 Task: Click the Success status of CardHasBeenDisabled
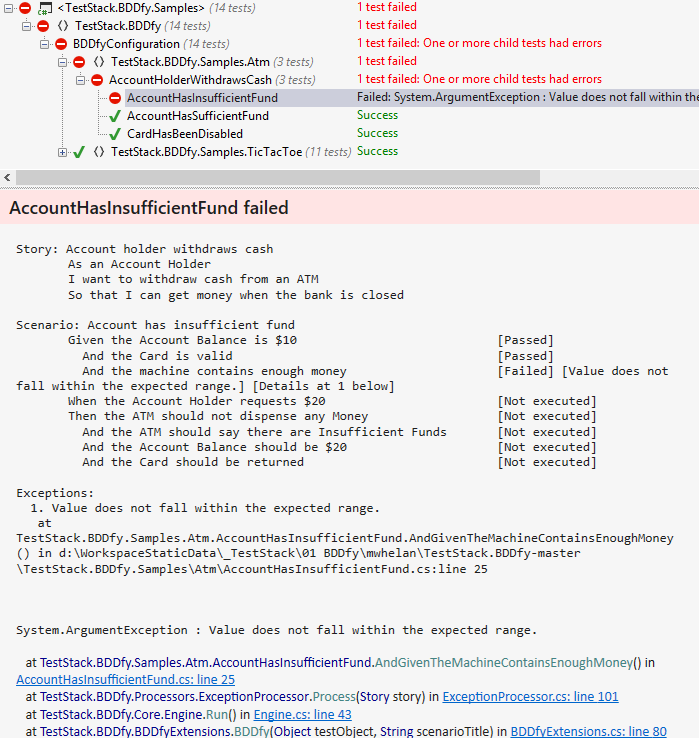coord(378,133)
